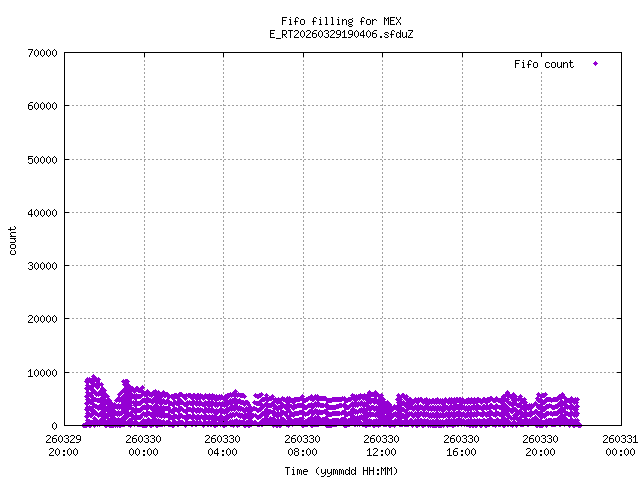
Task: Click the highest data peak near 9000
Action: tap(94, 378)
